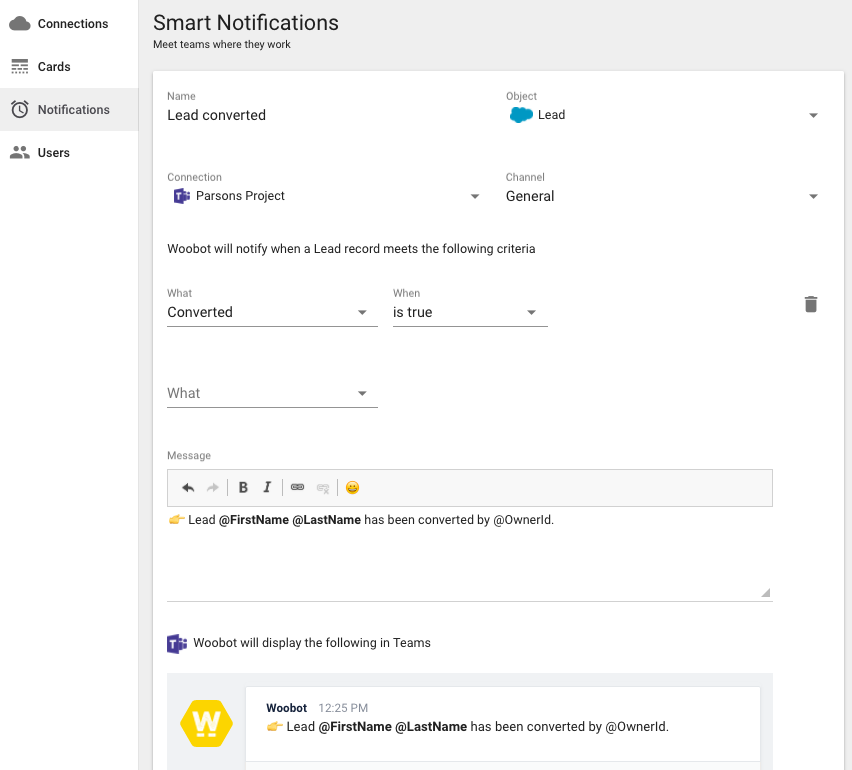Click '@FirstName' in the message editor
The width and height of the screenshot is (852, 770).
point(254,520)
